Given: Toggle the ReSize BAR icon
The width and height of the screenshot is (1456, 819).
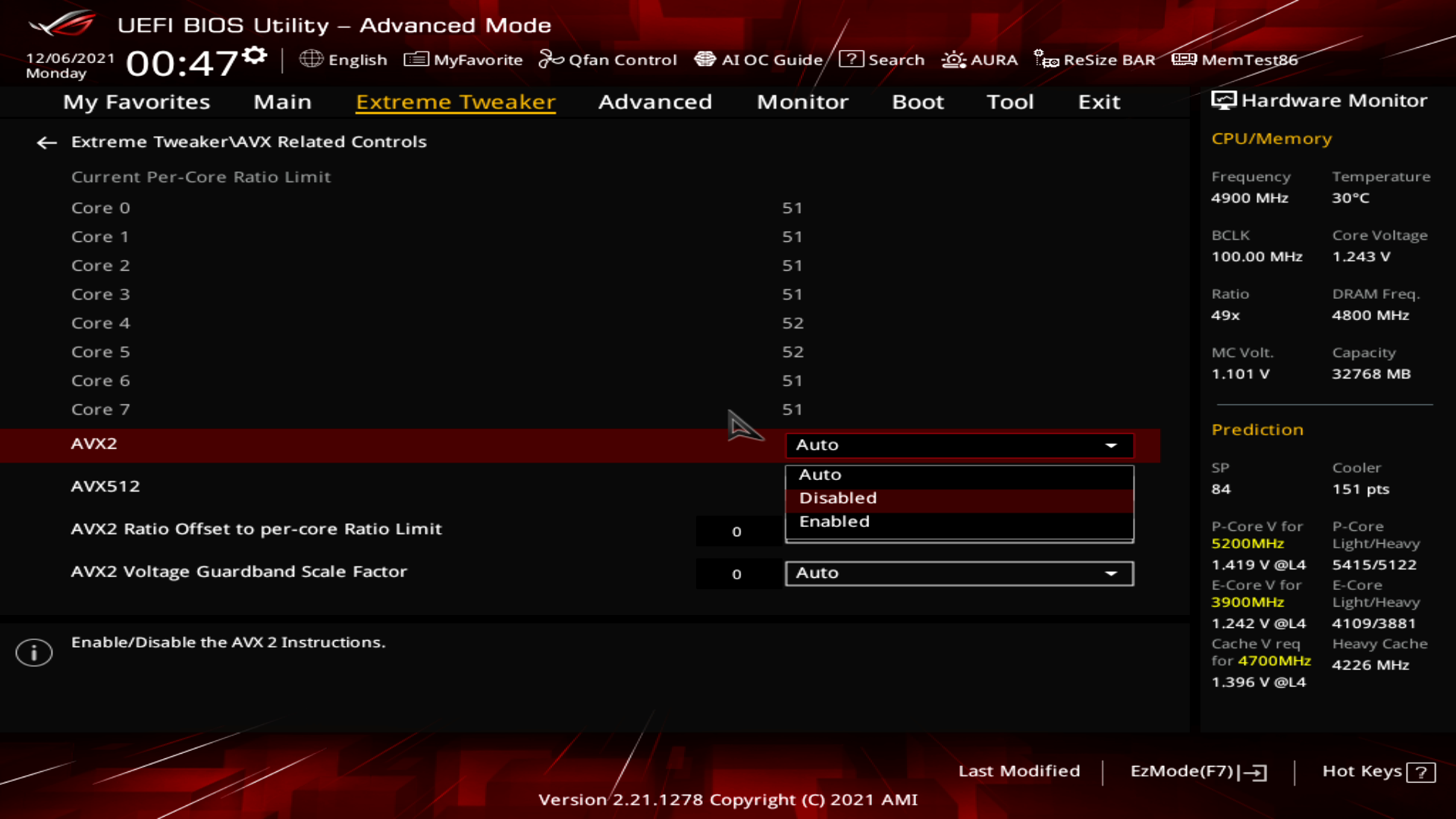Looking at the screenshot, I should click(1046, 59).
